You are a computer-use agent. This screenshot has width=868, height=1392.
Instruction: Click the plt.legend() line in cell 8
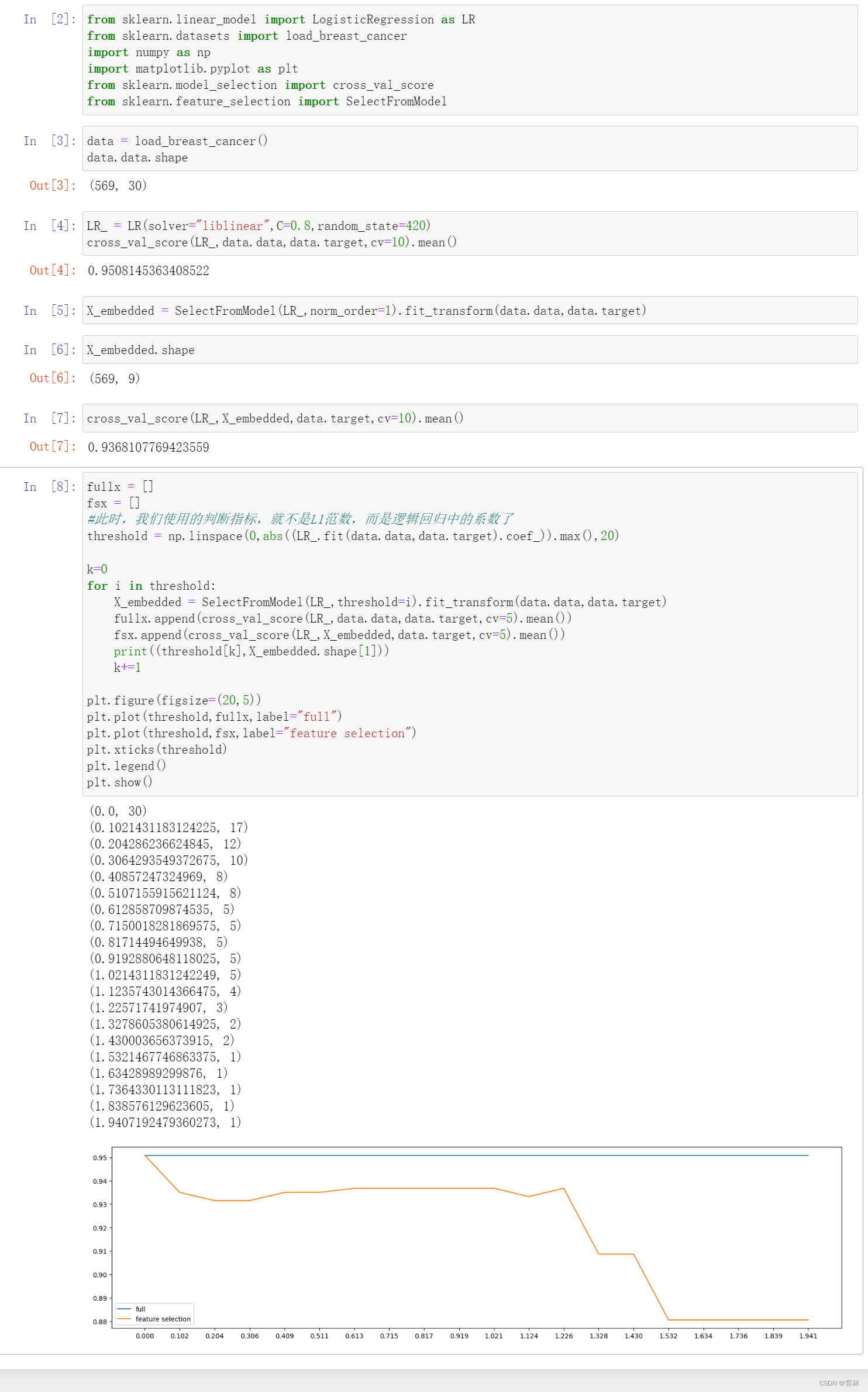click(x=126, y=765)
